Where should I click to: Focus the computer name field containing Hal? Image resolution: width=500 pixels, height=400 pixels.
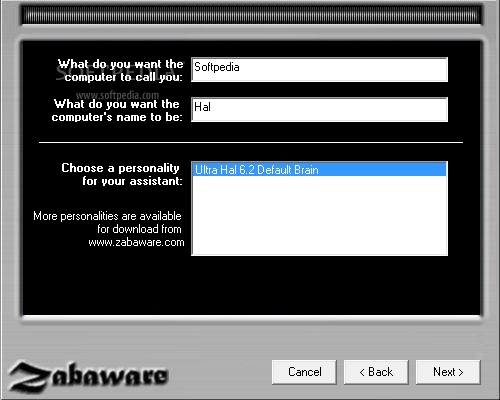(x=319, y=109)
